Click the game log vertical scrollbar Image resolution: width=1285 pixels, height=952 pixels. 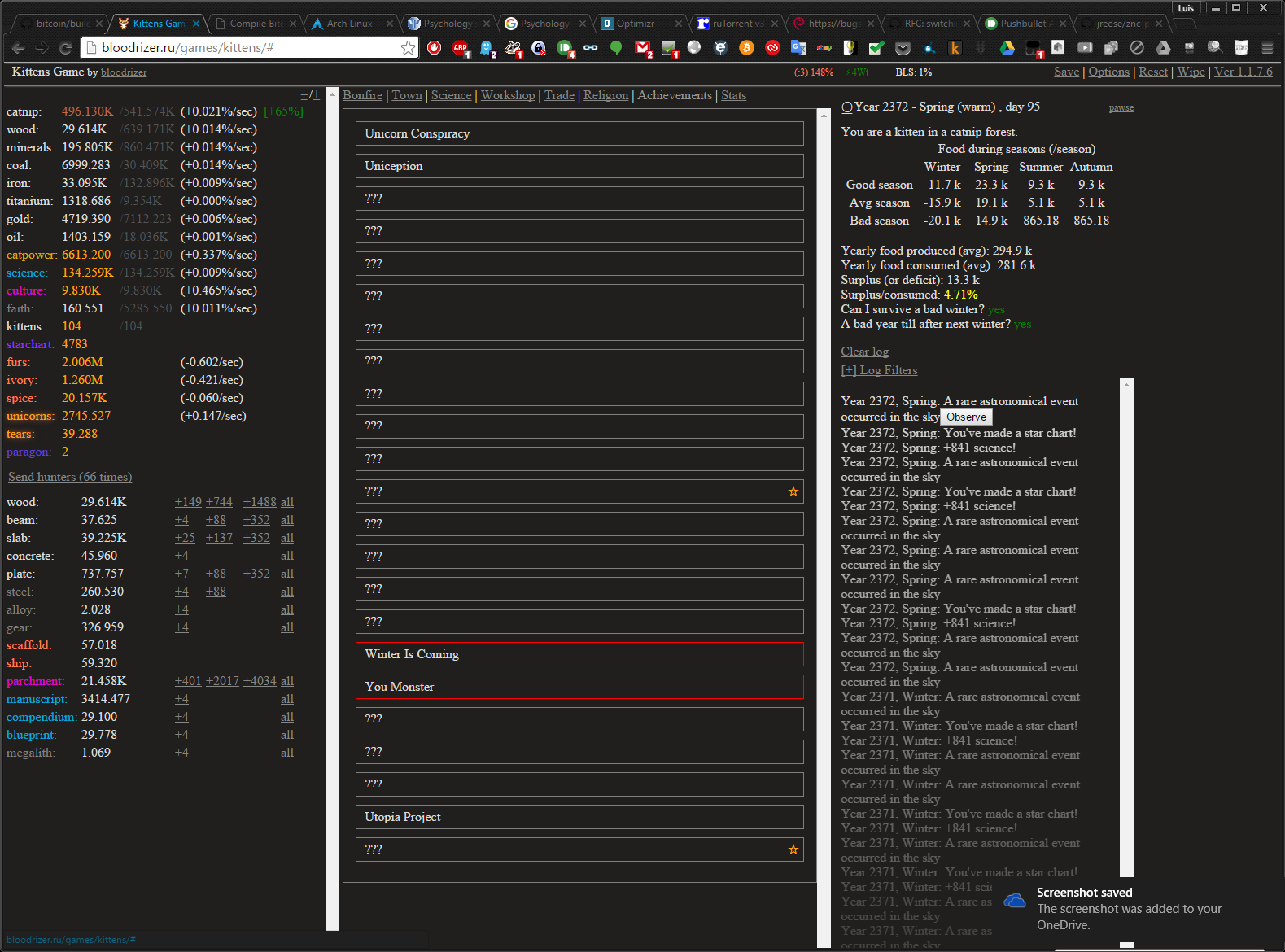pyautogui.click(x=1126, y=627)
